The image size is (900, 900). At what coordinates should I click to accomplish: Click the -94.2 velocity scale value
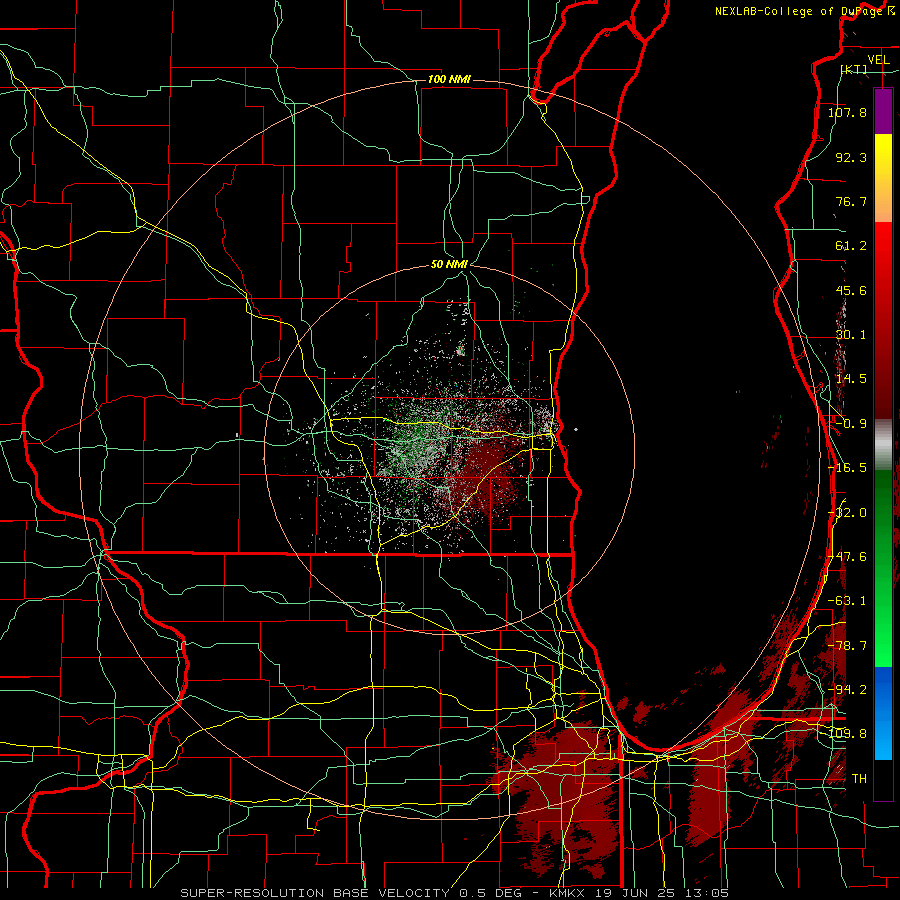(847, 690)
